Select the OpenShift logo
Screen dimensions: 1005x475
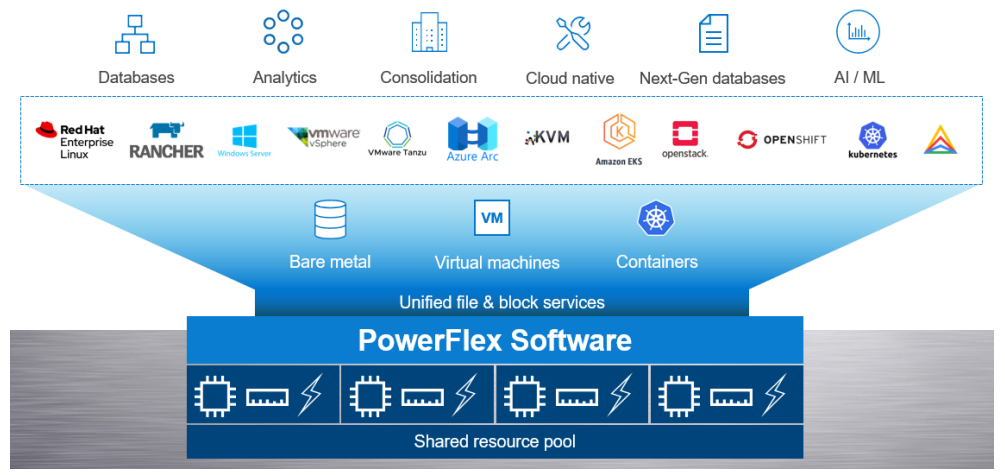pyautogui.click(x=781, y=140)
